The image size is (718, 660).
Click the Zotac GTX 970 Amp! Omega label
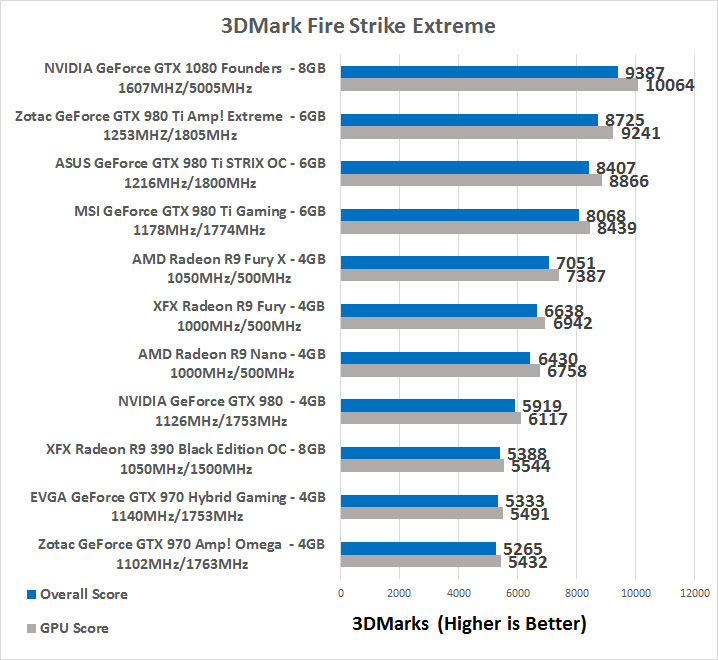(x=182, y=554)
